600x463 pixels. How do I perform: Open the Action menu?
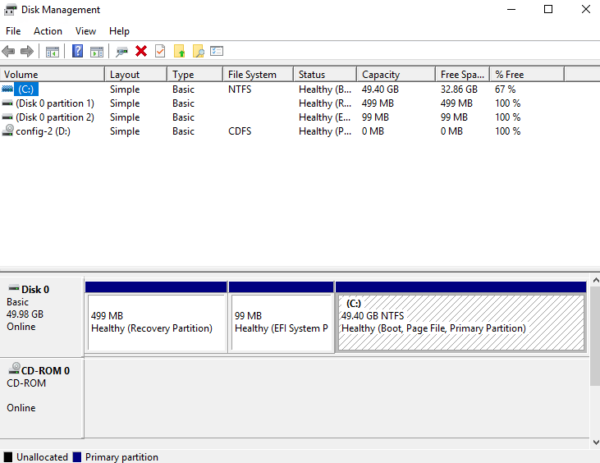coord(47,31)
